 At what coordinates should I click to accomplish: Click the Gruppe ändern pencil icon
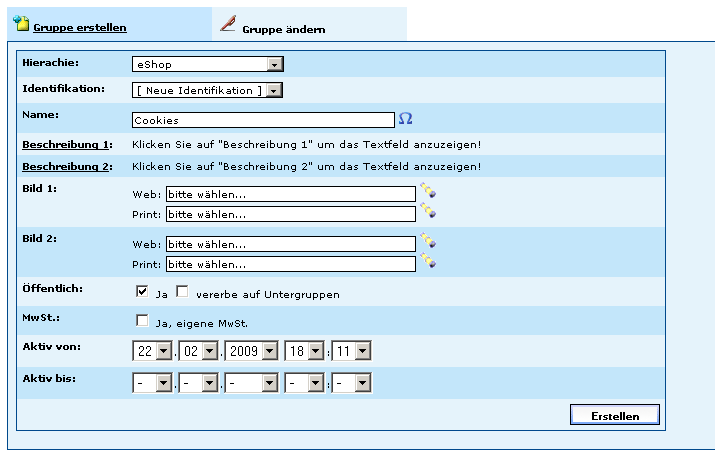pyautogui.click(x=228, y=23)
